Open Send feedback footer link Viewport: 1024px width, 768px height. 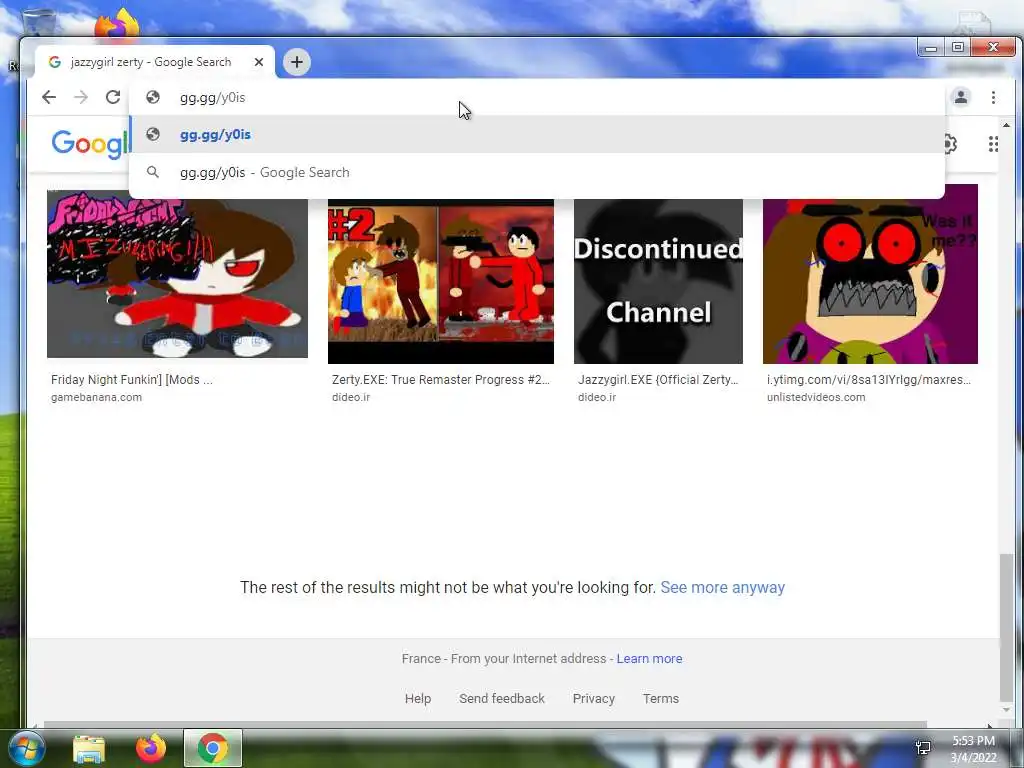[502, 698]
